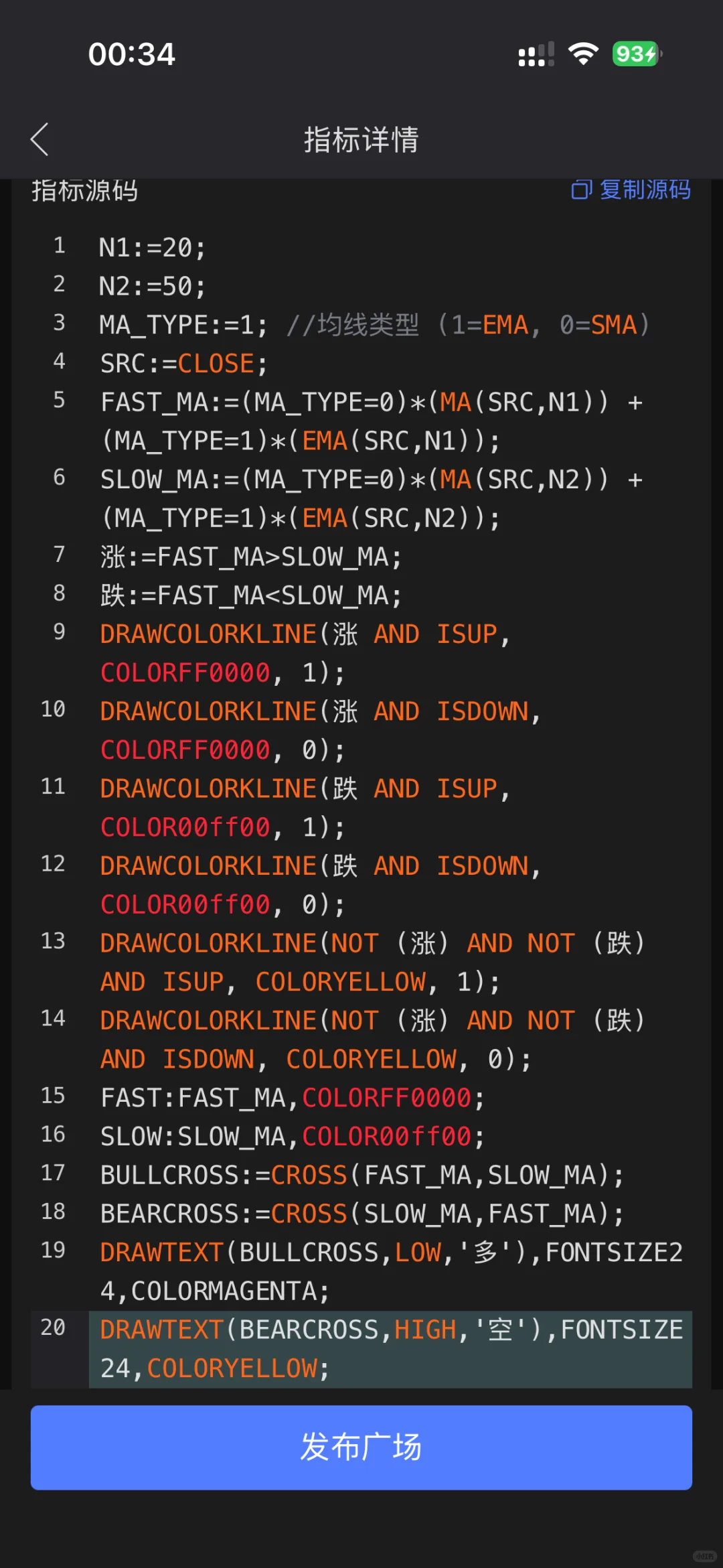This screenshot has height=1568, width=723.
Task: Tap line 11 DRAWCOLORKLINE(跌 AND ISUP
Action: (305, 808)
